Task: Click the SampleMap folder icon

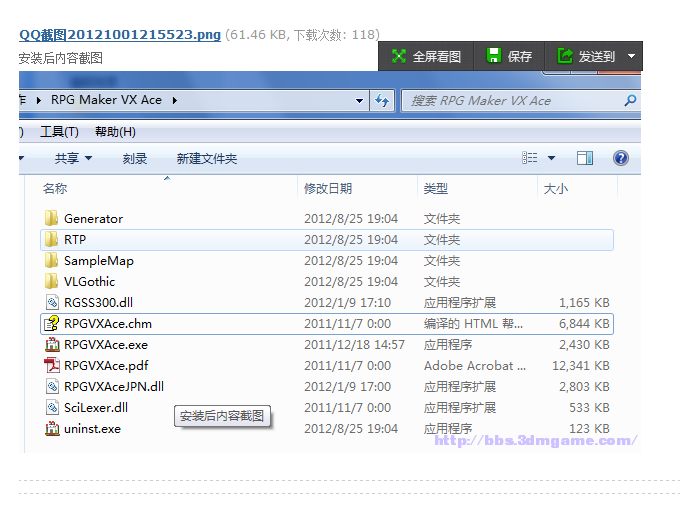Action: (52, 260)
